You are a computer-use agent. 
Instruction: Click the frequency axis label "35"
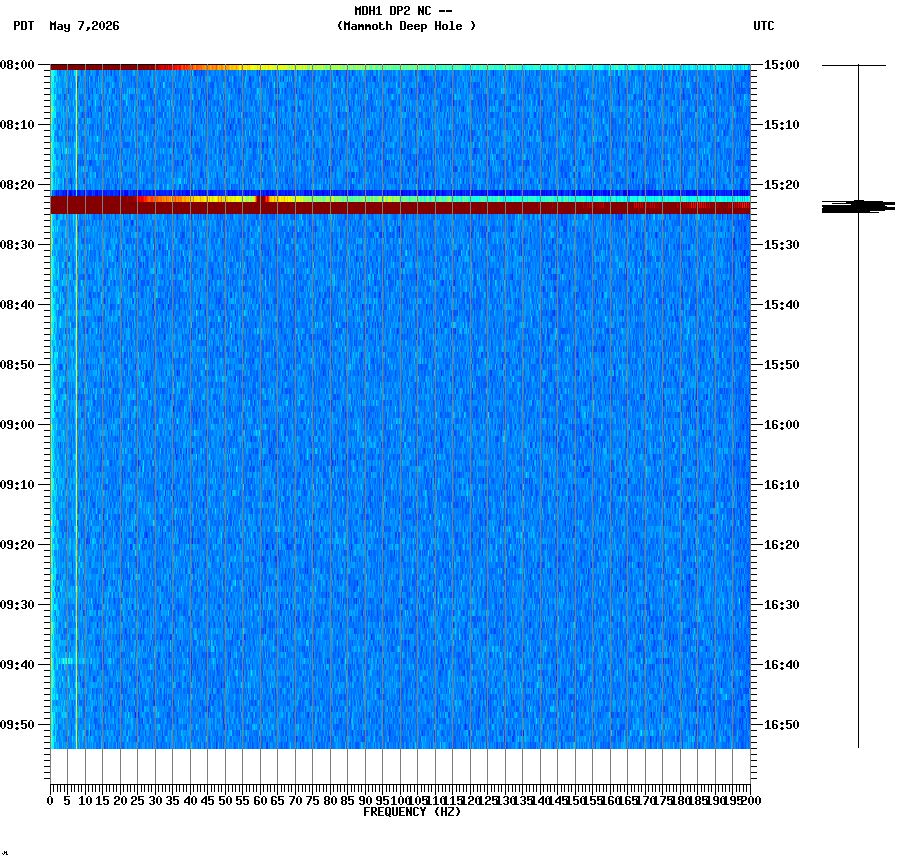point(173,801)
